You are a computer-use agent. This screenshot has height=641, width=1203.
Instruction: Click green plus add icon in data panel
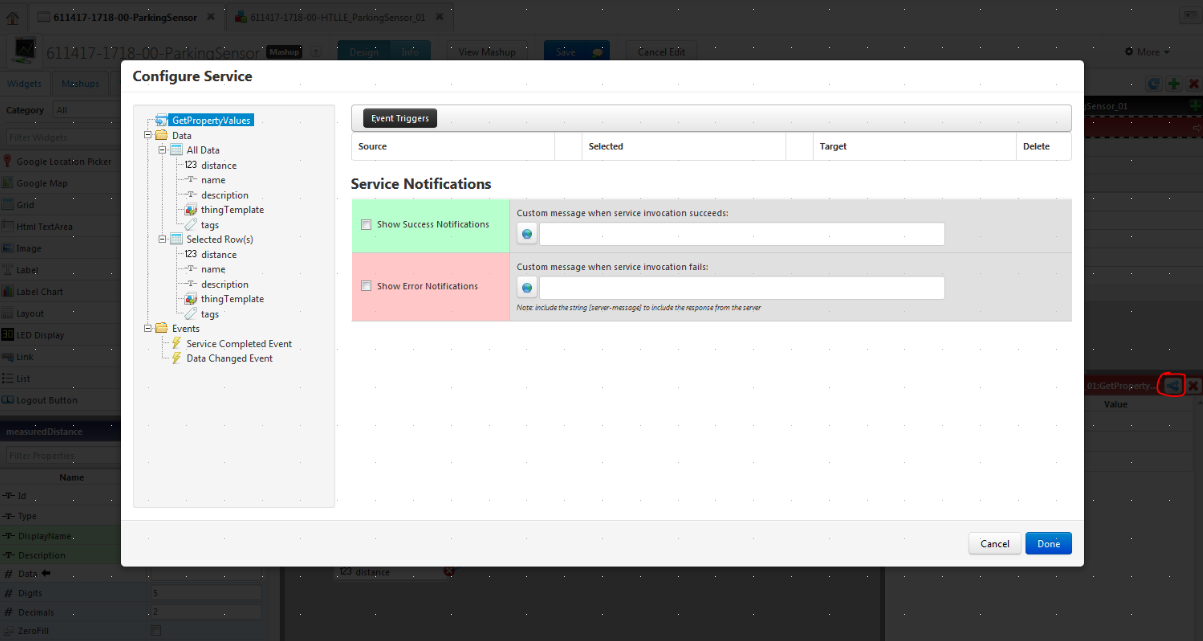coord(1175,85)
